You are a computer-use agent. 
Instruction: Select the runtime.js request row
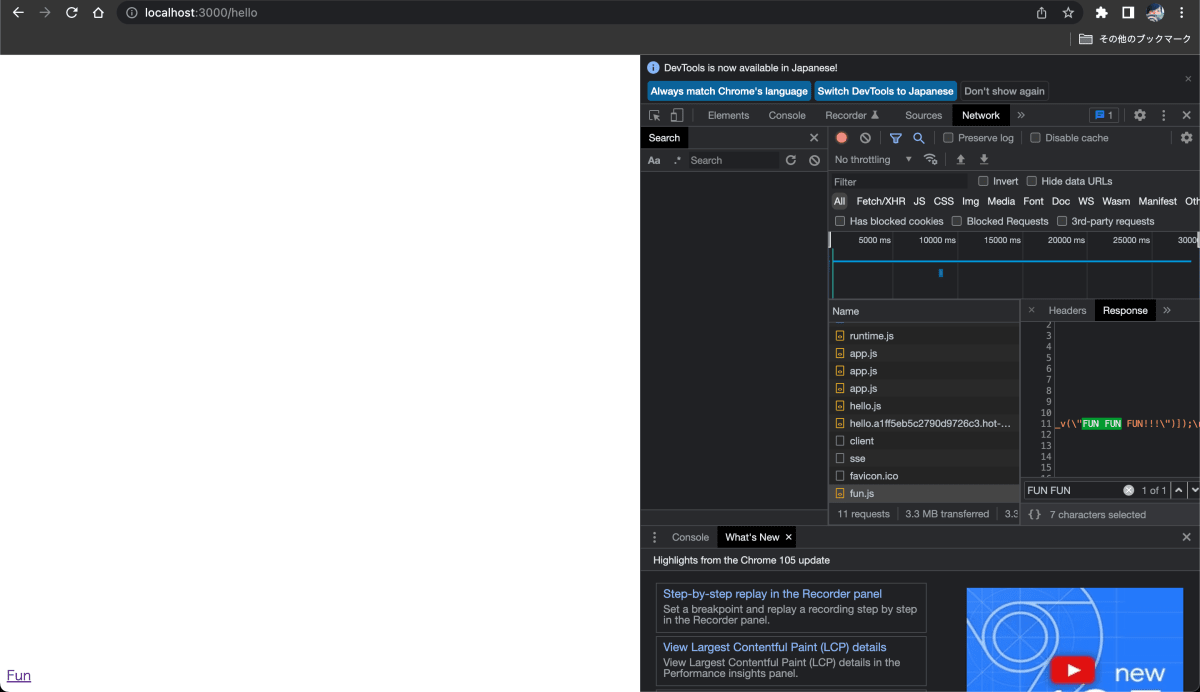(924, 336)
